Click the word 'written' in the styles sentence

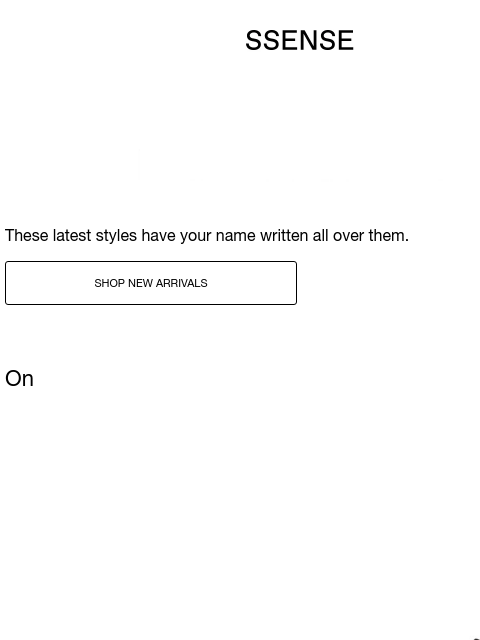(x=284, y=236)
